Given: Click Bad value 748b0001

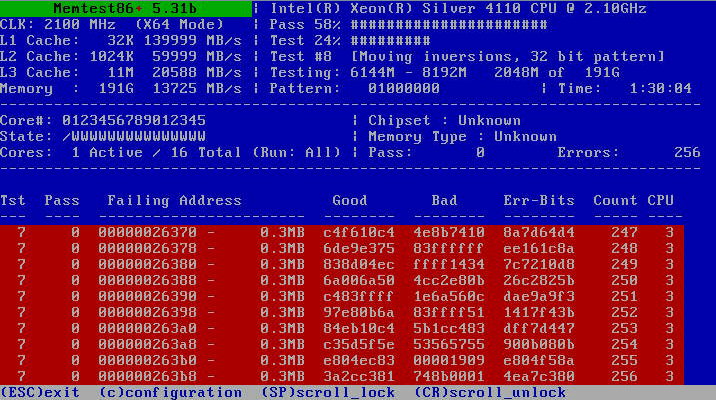Looking at the screenshot, I should tap(449, 376).
